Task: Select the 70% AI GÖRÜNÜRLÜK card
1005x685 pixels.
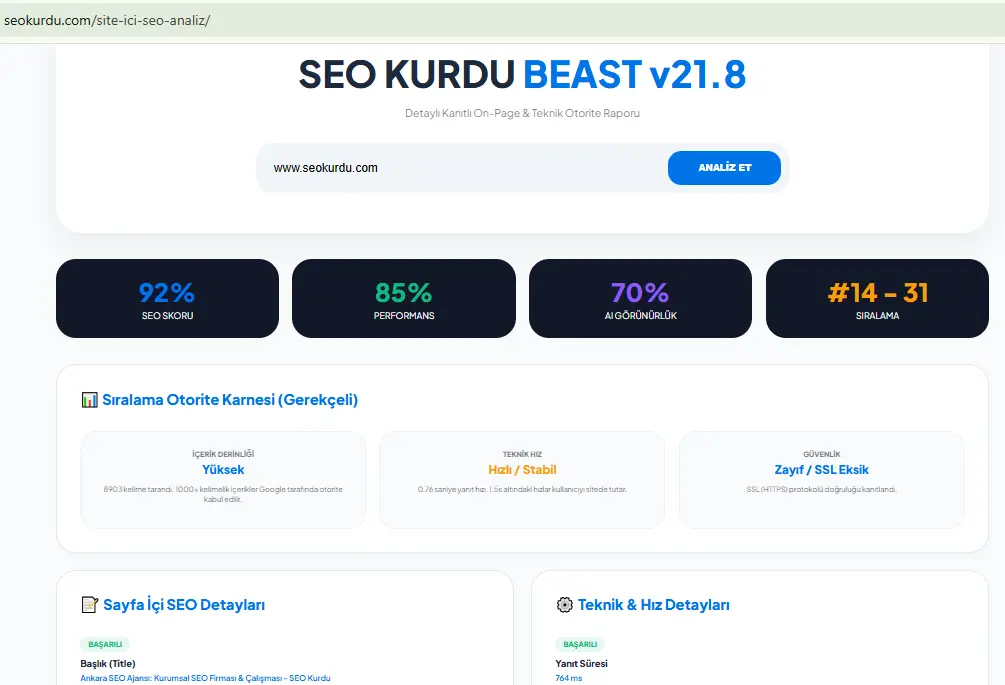Action: tap(640, 299)
